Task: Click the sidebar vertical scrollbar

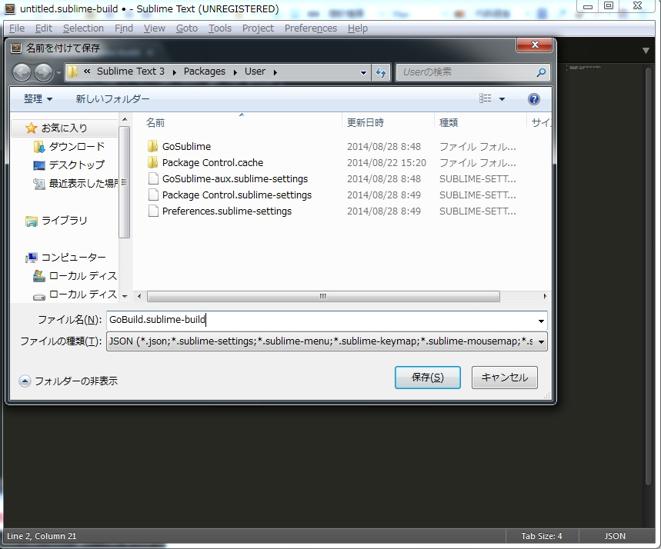Action: (124, 181)
